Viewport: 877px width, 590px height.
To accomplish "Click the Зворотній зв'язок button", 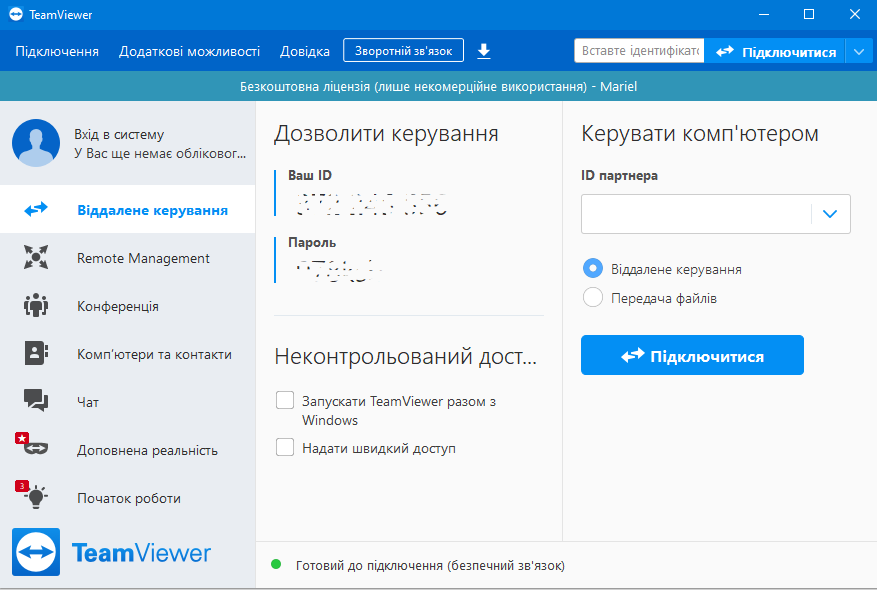I will point(403,49).
